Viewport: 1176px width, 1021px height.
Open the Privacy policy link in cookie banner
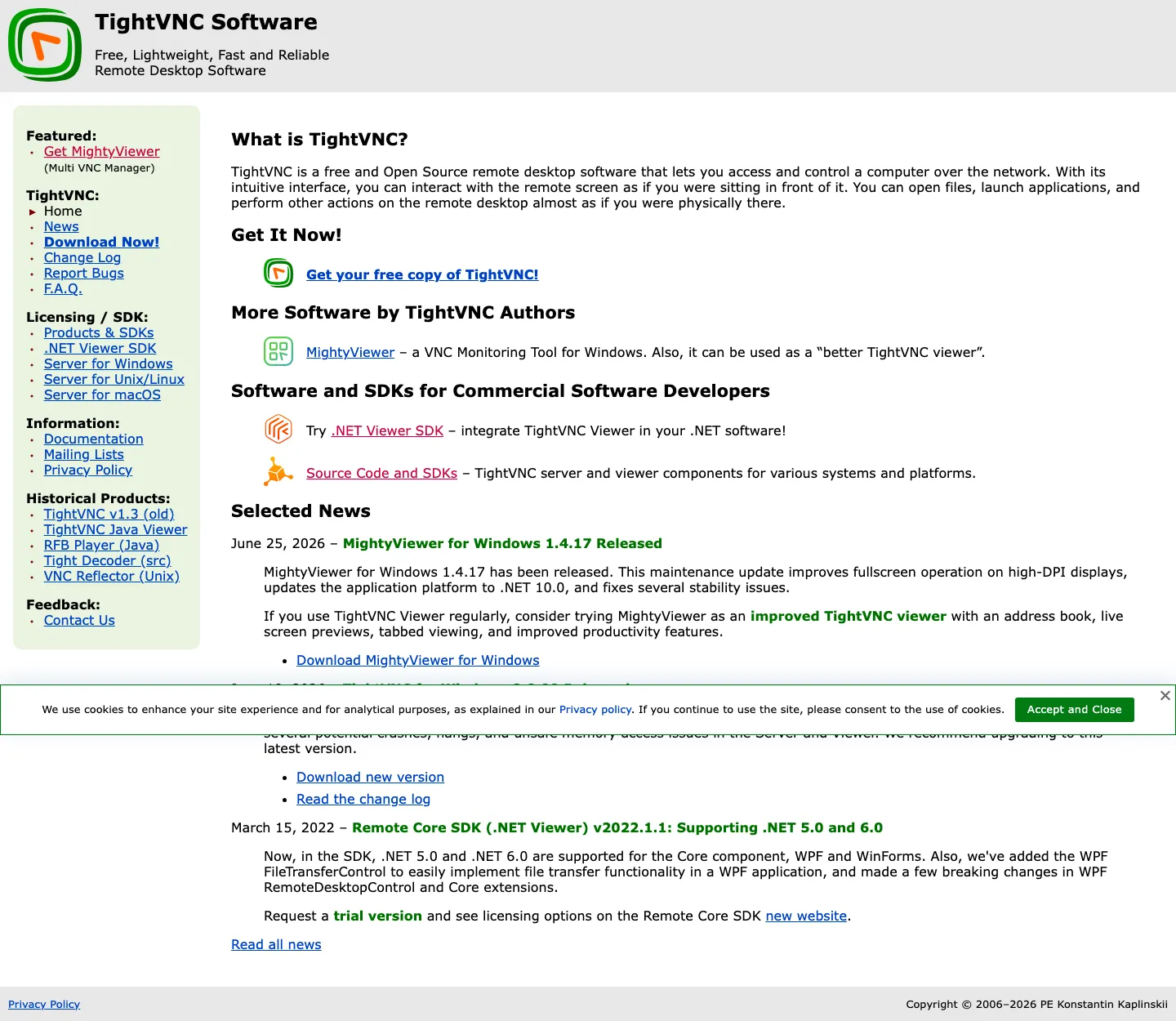[x=595, y=709]
